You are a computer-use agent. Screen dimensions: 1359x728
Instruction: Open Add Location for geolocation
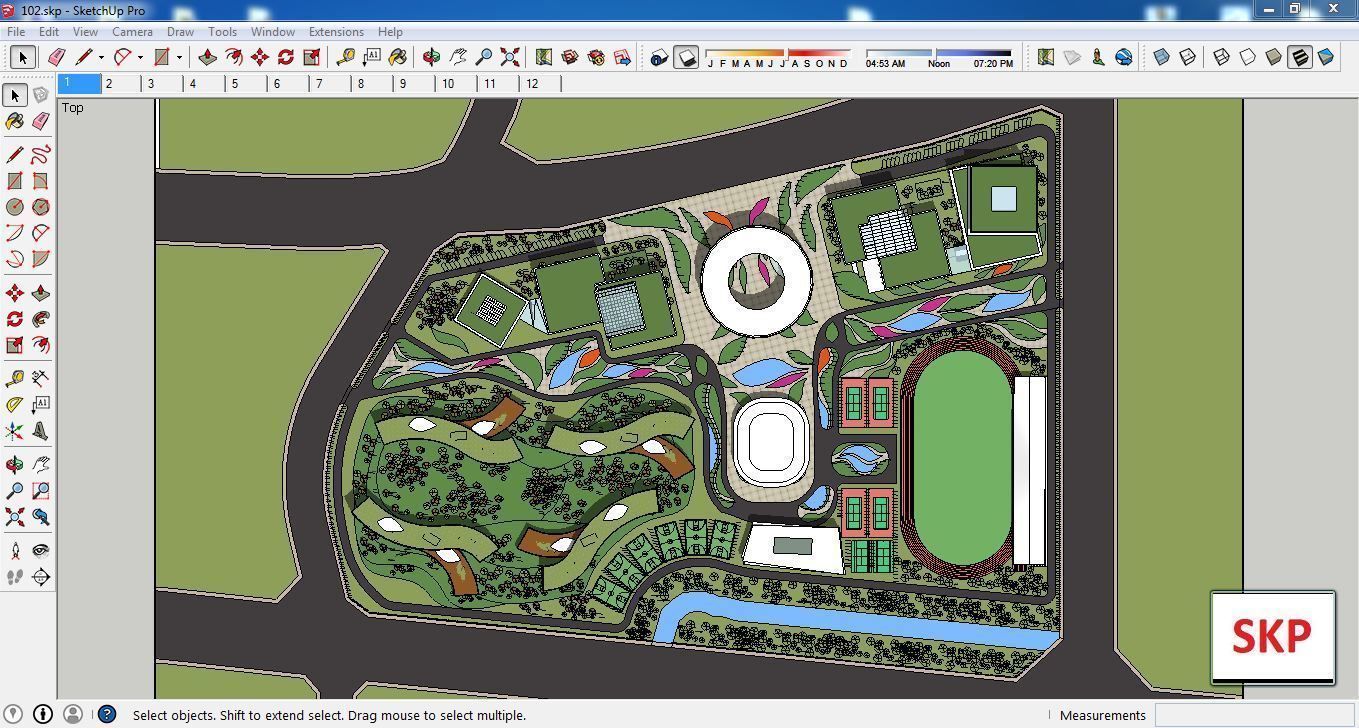[x=1046, y=57]
